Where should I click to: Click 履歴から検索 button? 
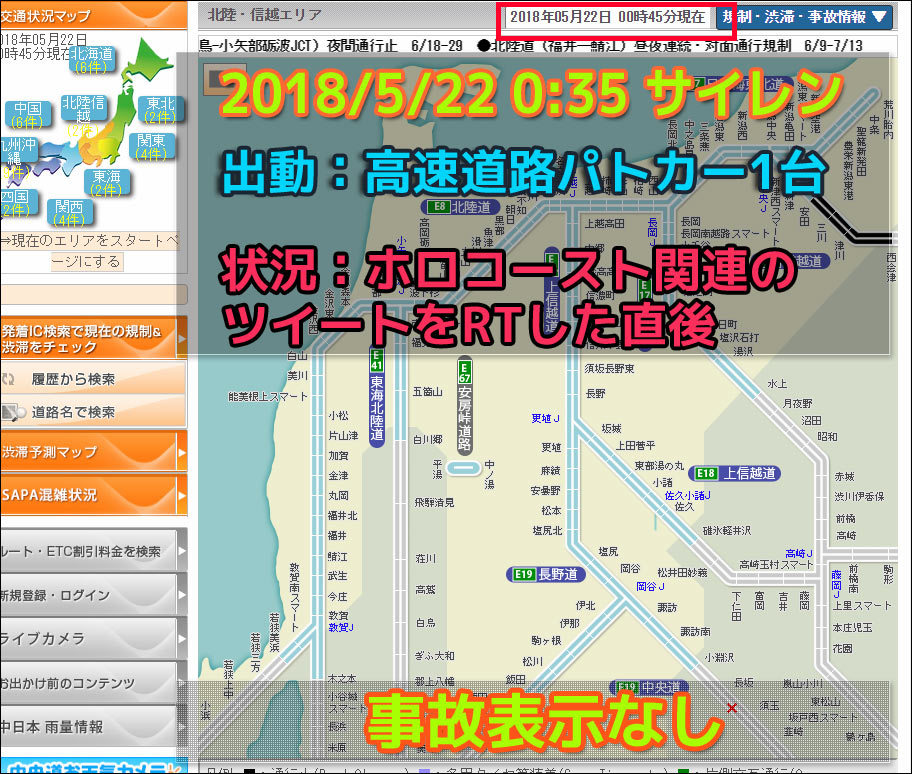pyautogui.click(x=93, y=379)
